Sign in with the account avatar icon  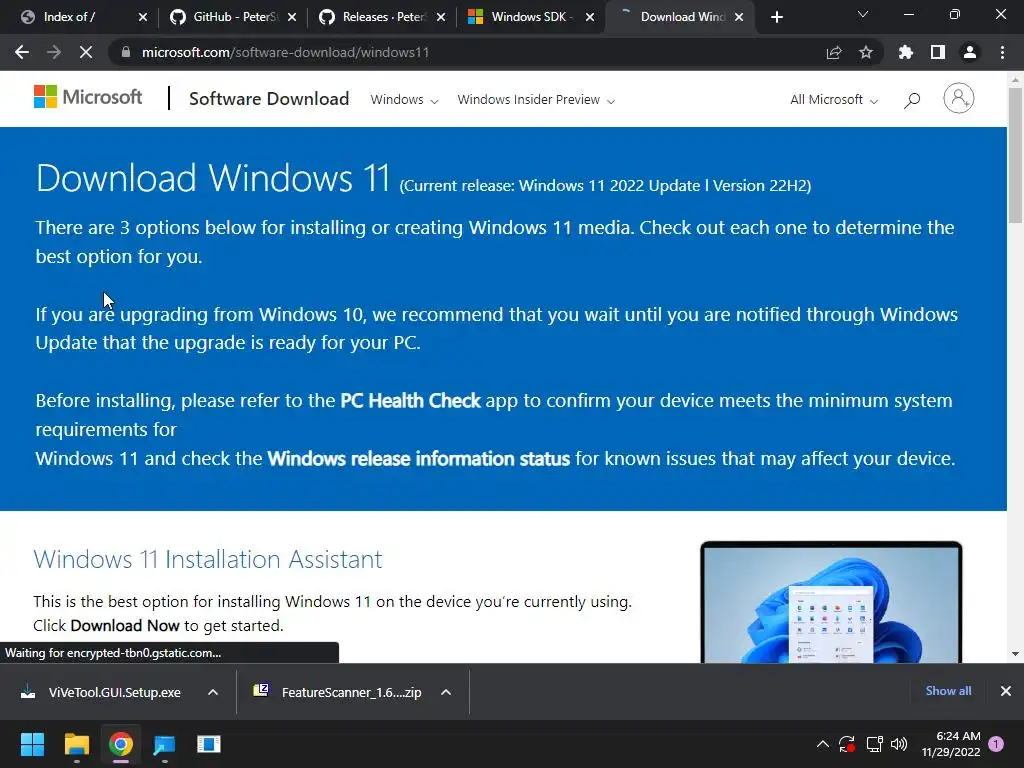[959, 99]
